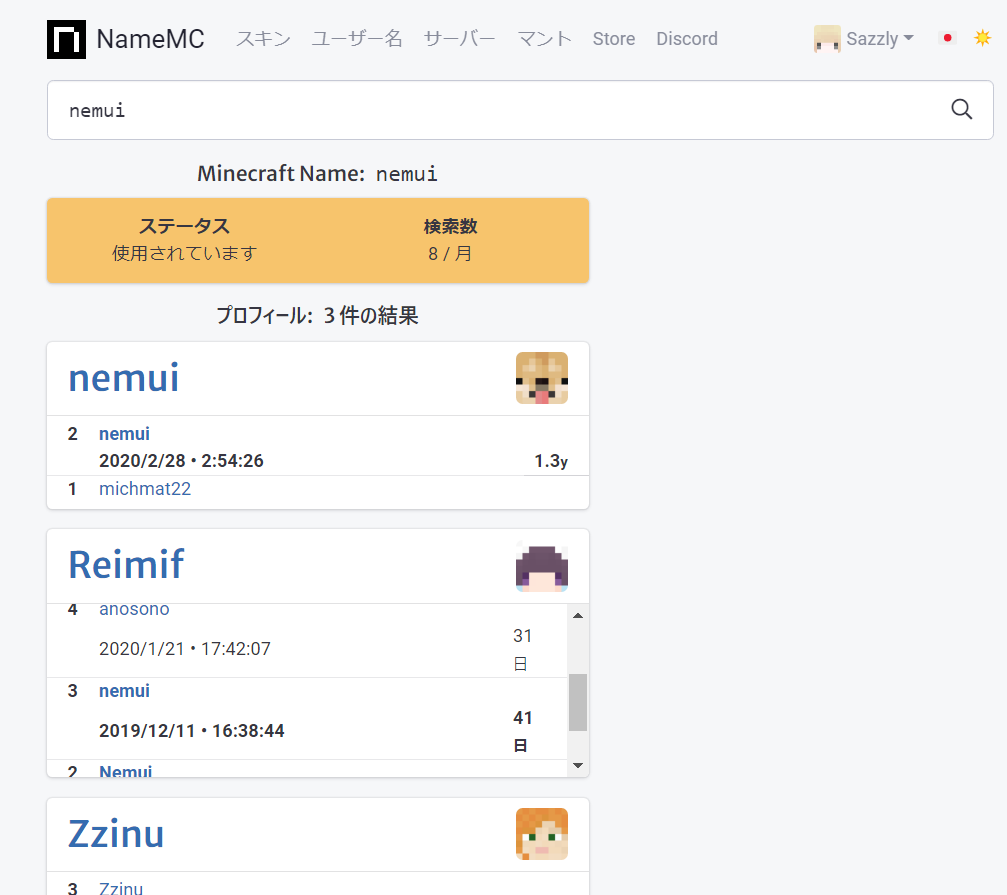Open the スキン menu

tap(263, 39)
